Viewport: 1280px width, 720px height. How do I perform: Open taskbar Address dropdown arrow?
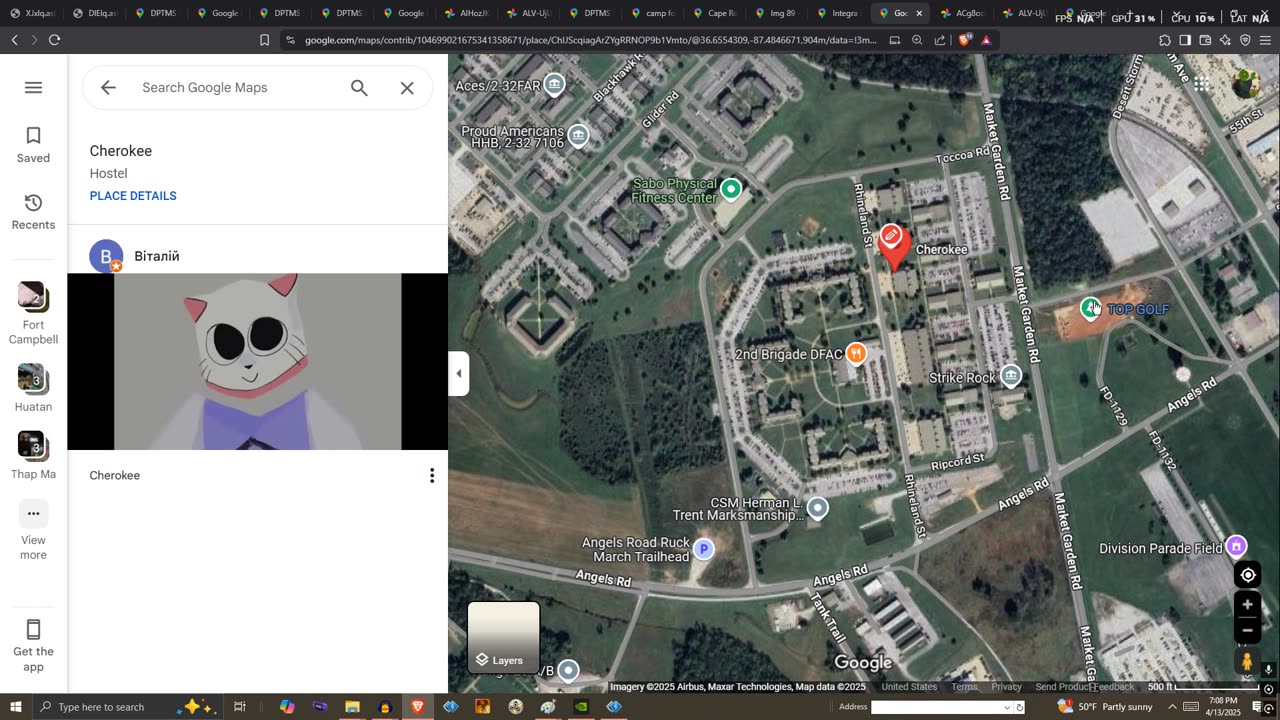(1008, 707)
